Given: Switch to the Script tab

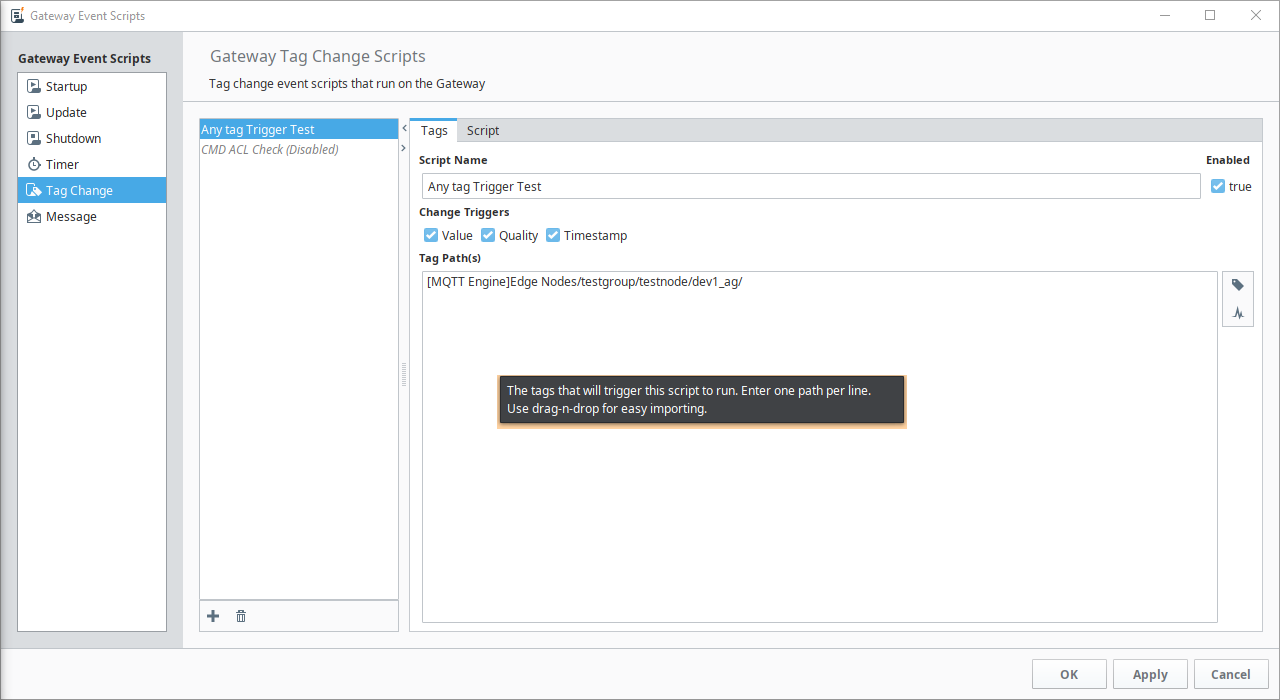Looking at the screenshot, I should 483,131.
